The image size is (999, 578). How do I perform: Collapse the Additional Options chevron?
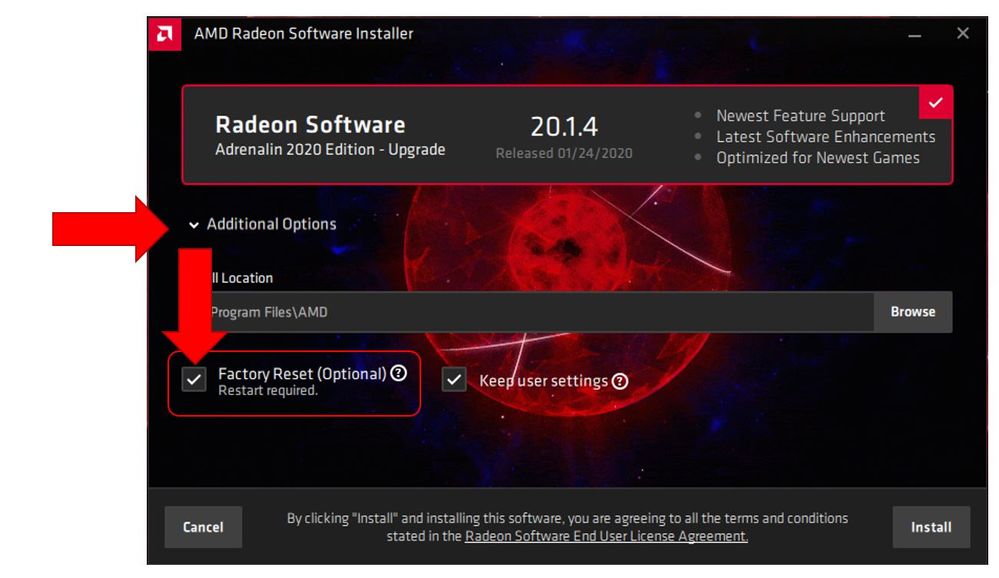(194, 225)
